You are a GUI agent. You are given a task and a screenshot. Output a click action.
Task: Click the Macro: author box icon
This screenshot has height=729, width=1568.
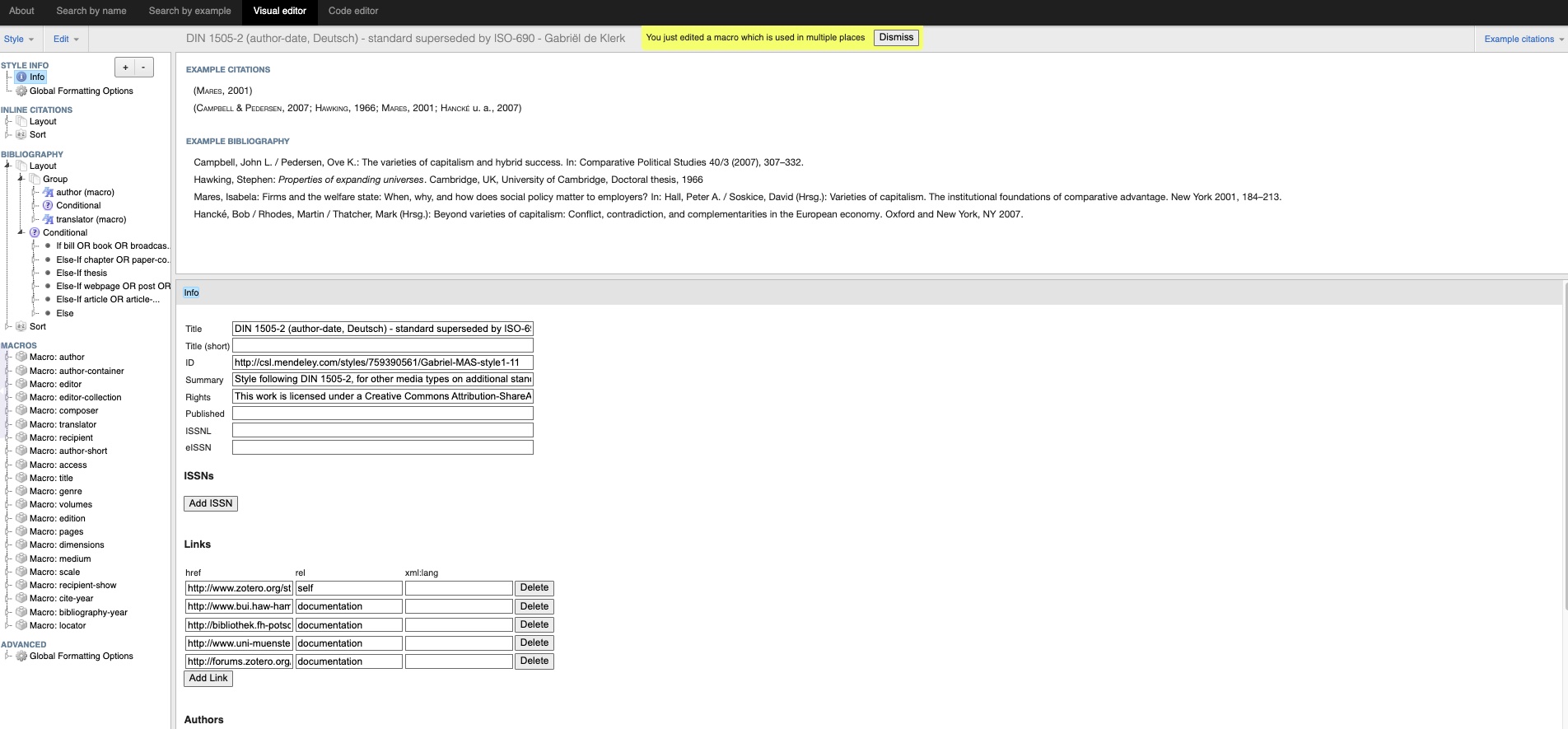coord(21,357)
